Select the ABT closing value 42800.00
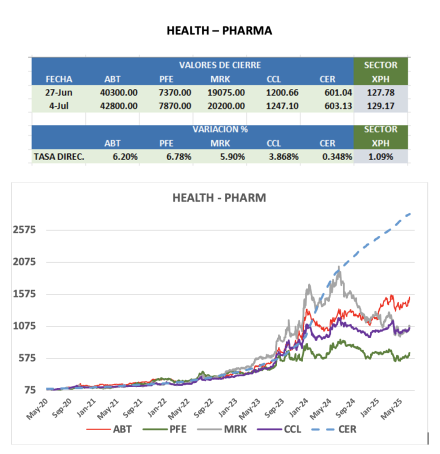The image size is (440, 454). (119, 106)
